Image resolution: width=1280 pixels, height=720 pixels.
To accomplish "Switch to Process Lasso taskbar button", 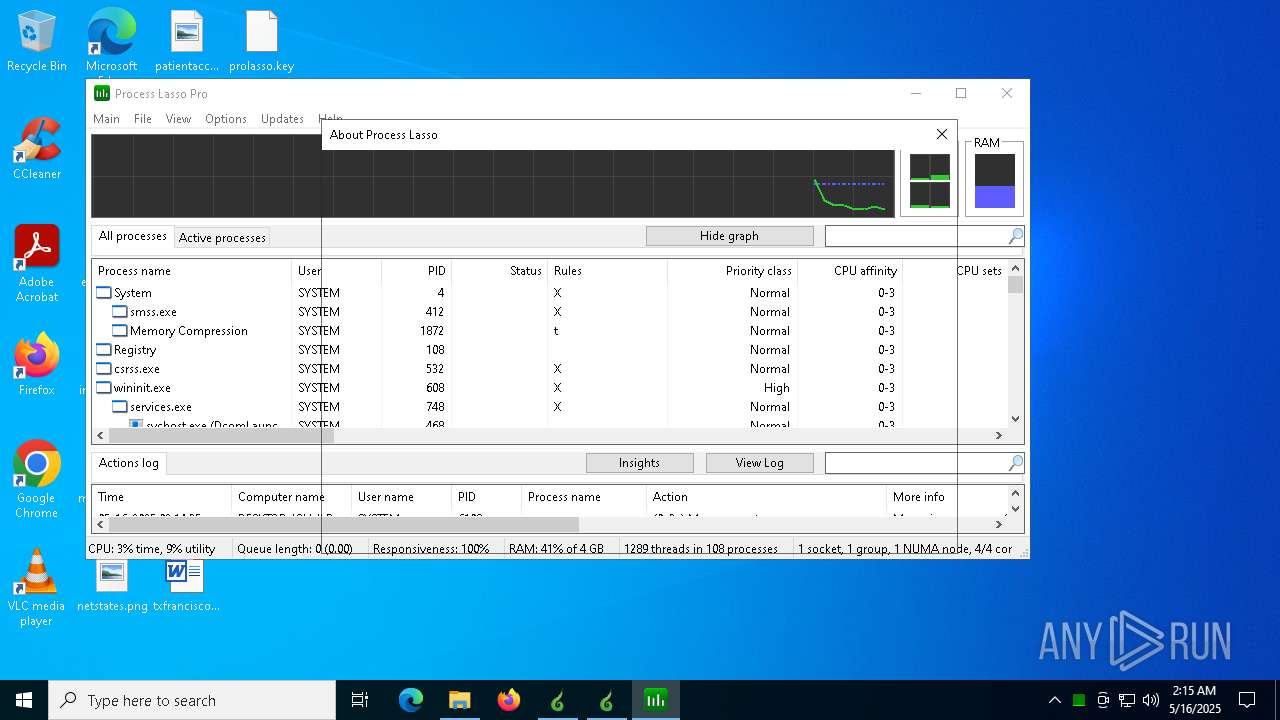I will (655, 700).
